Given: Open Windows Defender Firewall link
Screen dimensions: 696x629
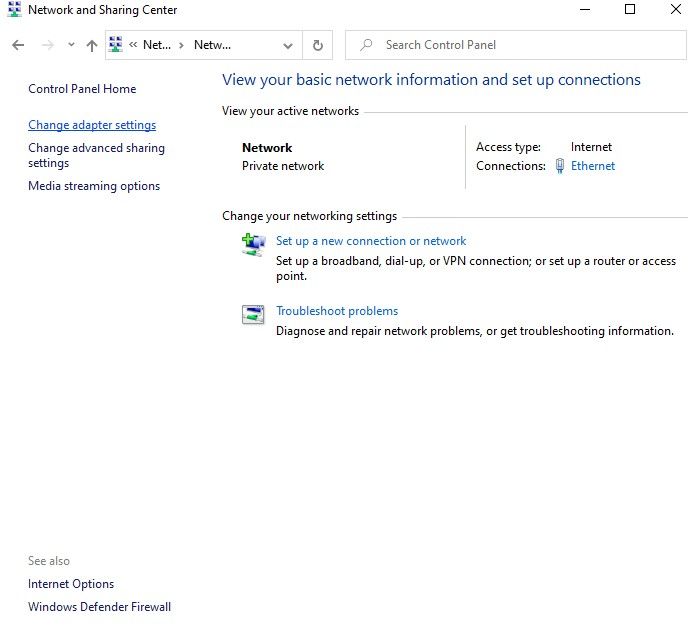Looking at the screenshot, I should tap(99, 607).
